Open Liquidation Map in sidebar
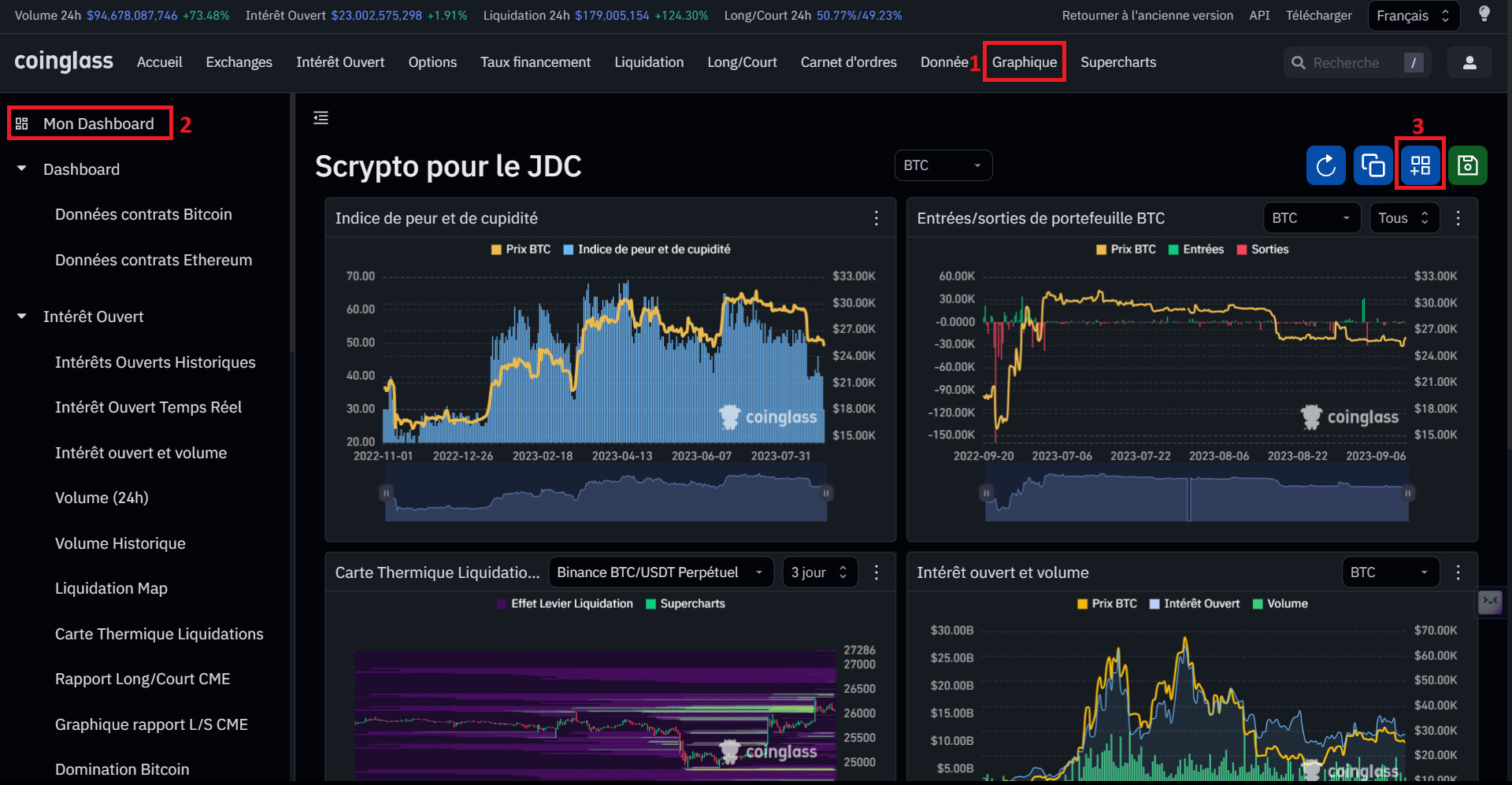This screenshot has height=785, width=1512. coord(111,588)
